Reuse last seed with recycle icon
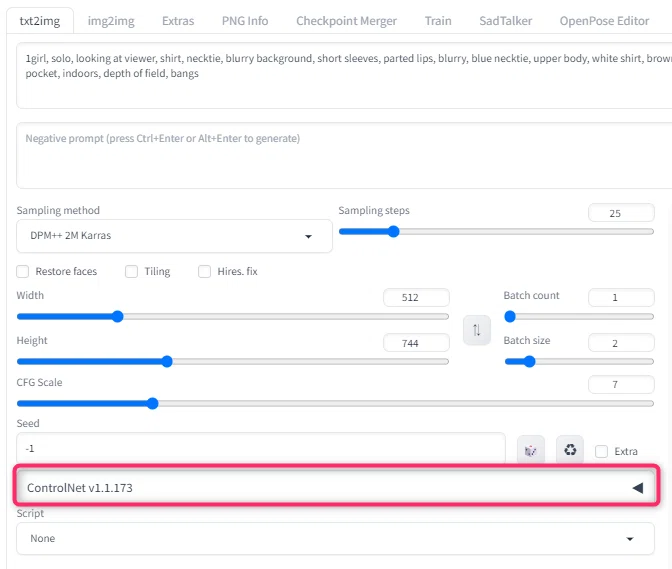This screenshot has width=672, height=569. tap(570, 450)
